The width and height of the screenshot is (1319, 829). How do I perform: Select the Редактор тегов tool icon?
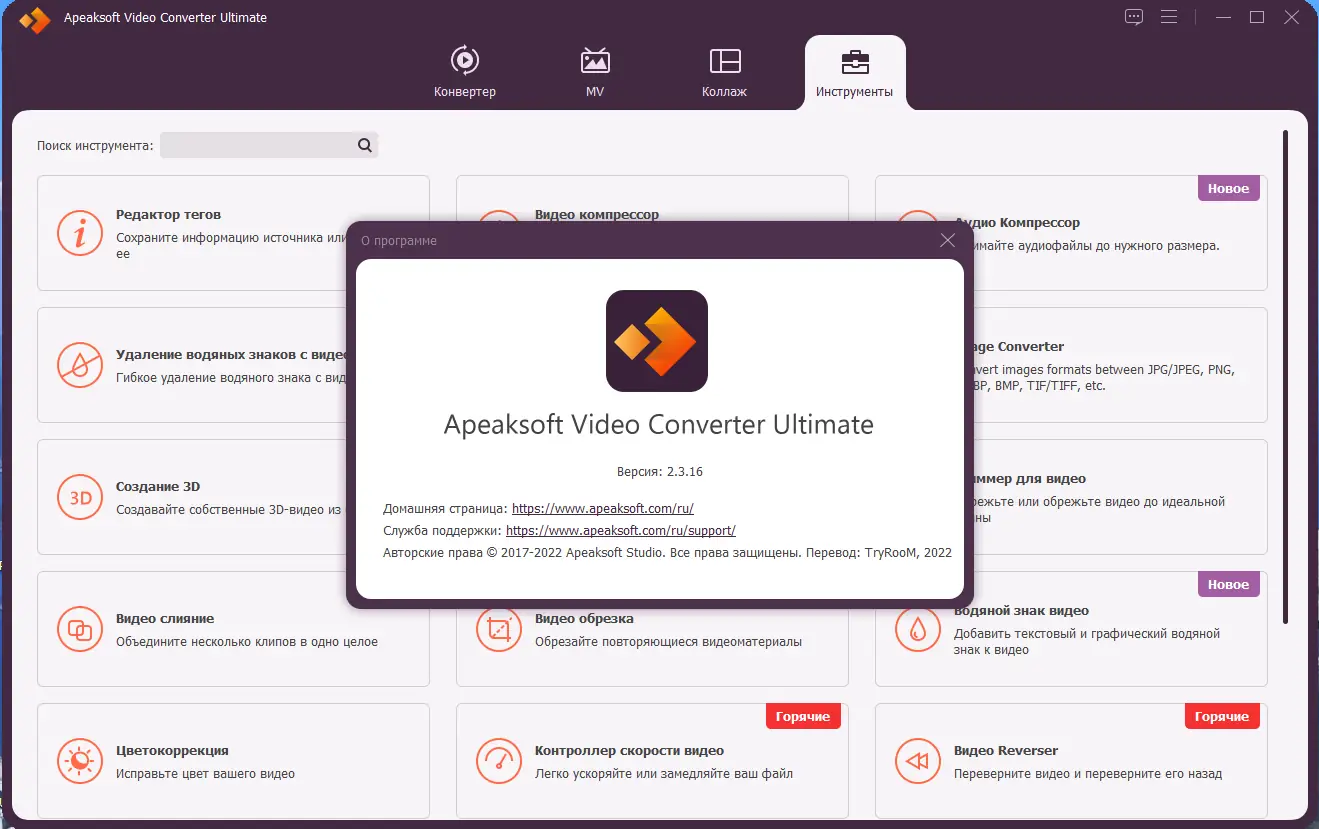(x=80, y=232)
